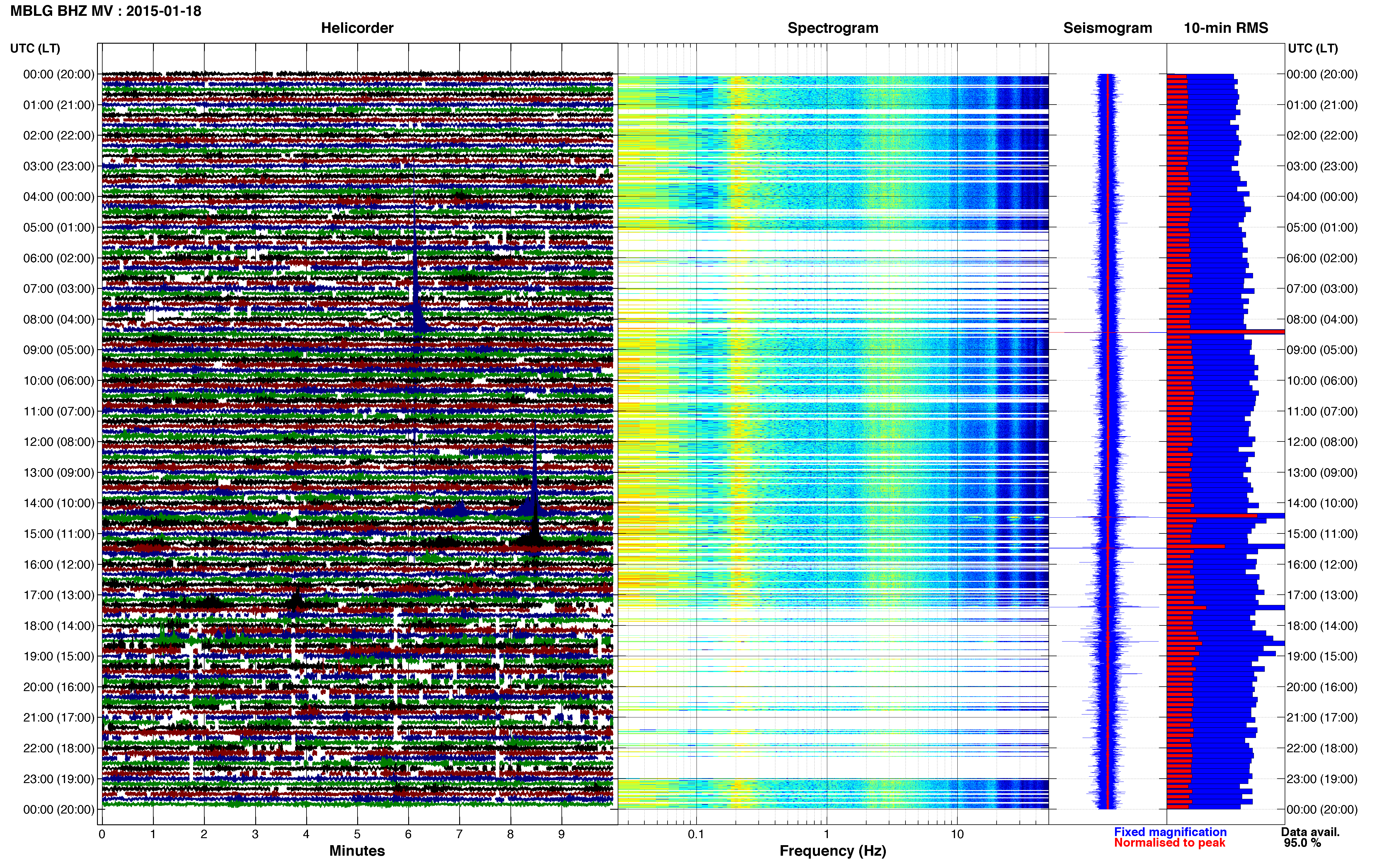Click the "Minutes" axis label under the Helicorder
This screenshot has width=1389, height=868.
click(357, 851)
